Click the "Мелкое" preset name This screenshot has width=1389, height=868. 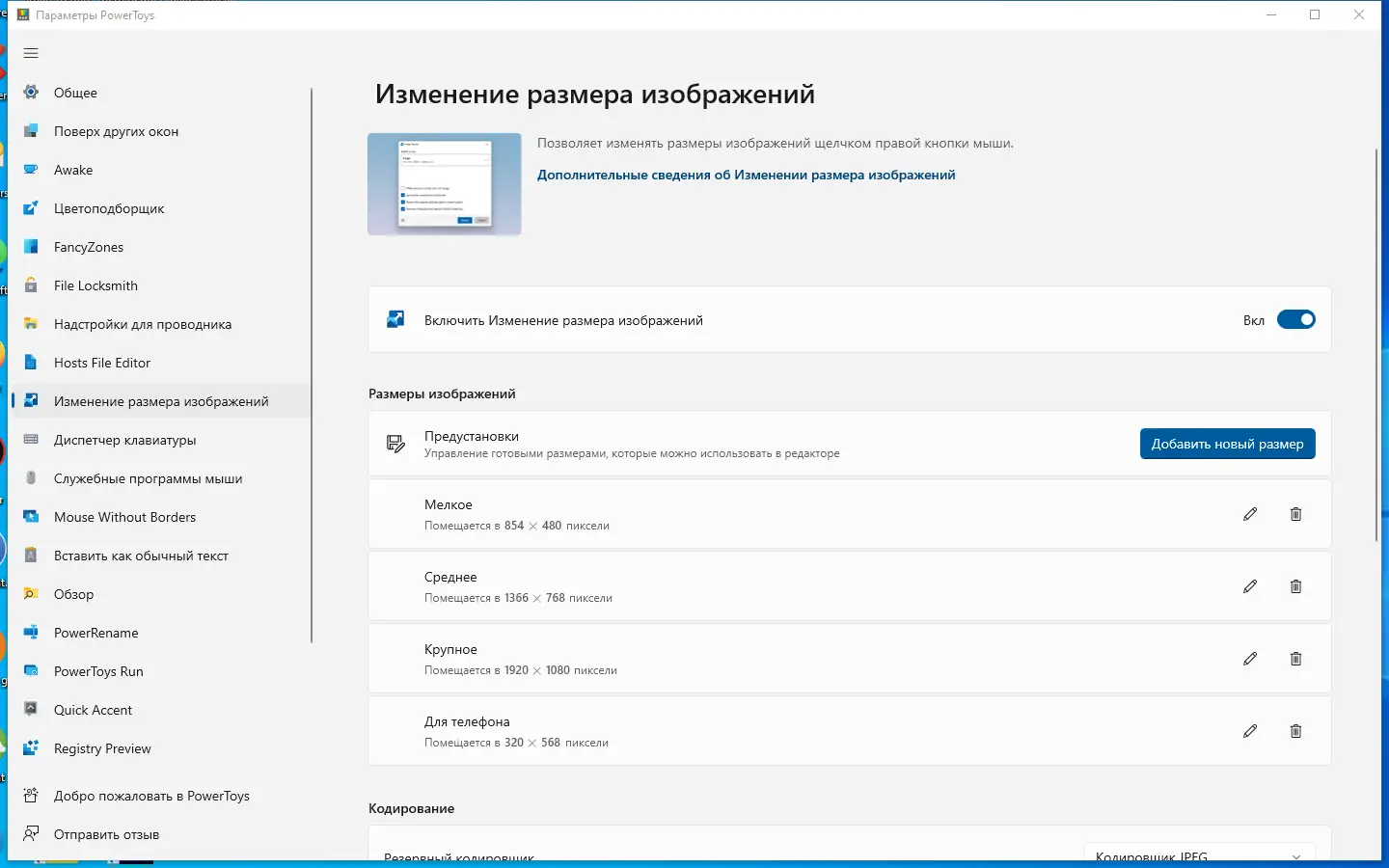(449, 504)
